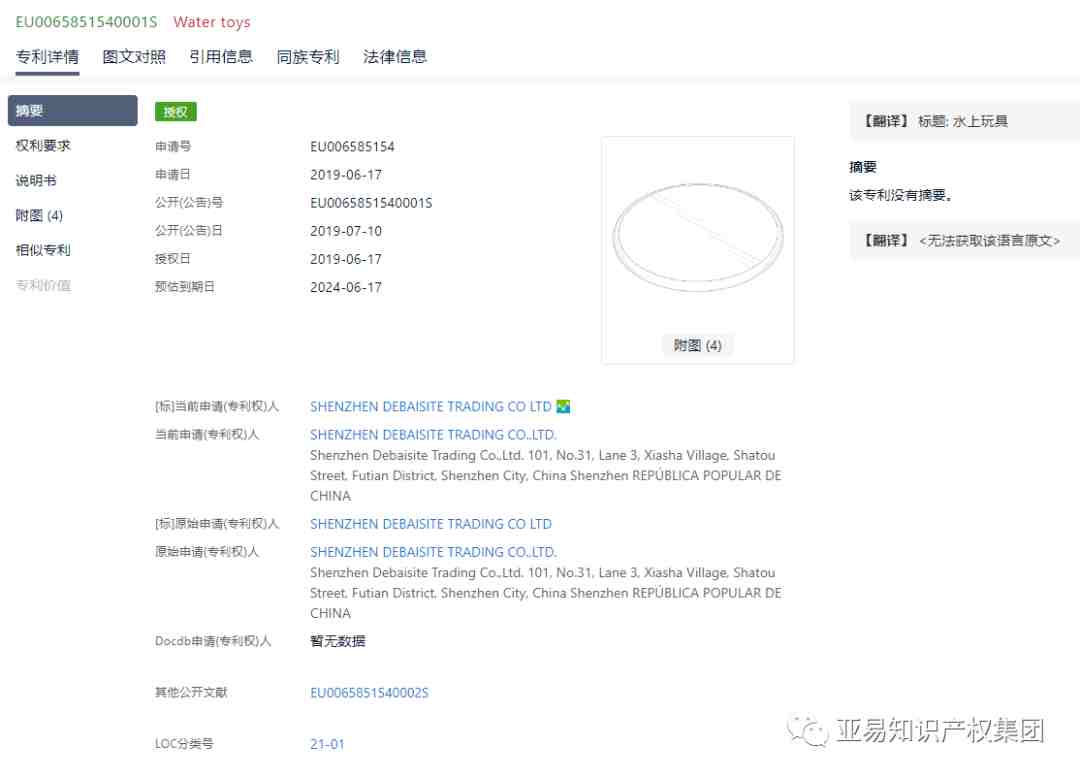The width and height of the screenshot is (1080, 778).
Task: Click the header patent number EU0065851540001S
Action: tap(86, 22)
